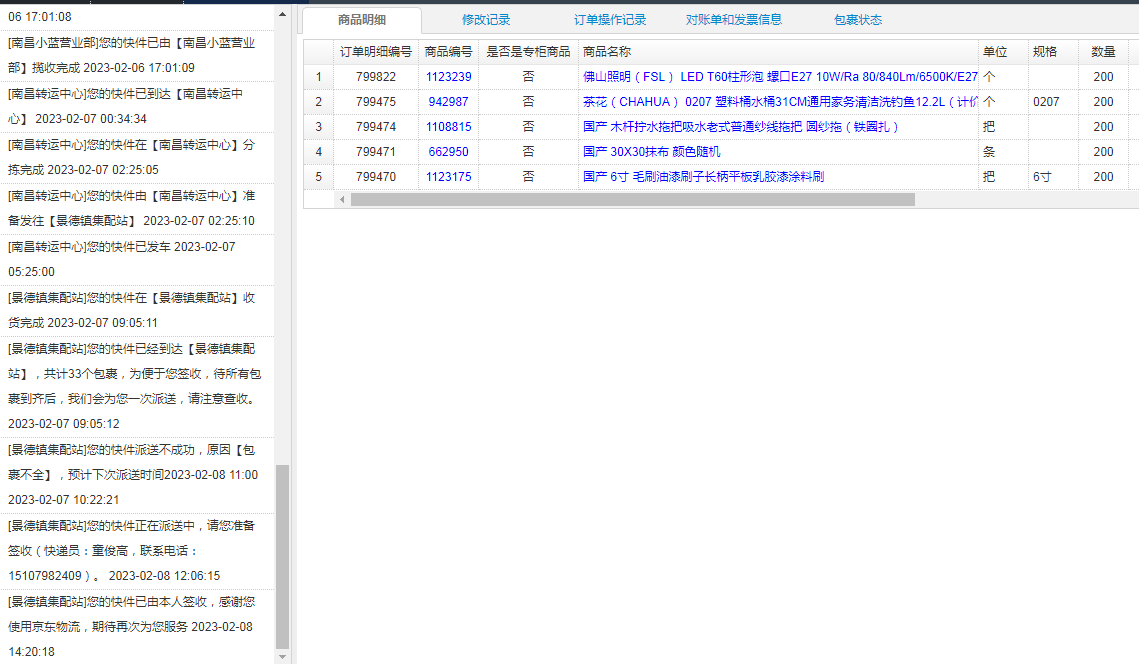Click the 订单明细编号 column header
Viewport: 1139px width, 664px height.
pyautogui.click(x=376, y=52)
